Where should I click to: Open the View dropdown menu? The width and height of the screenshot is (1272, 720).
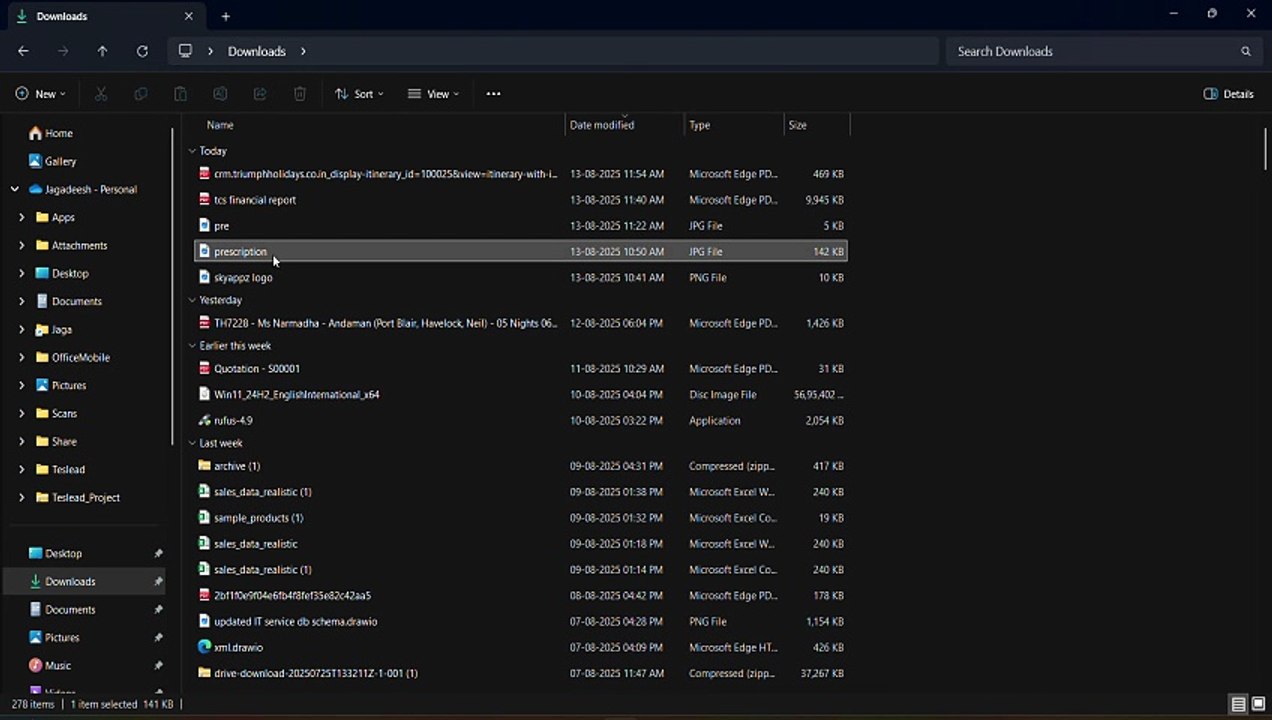click(x=433, y=94)
